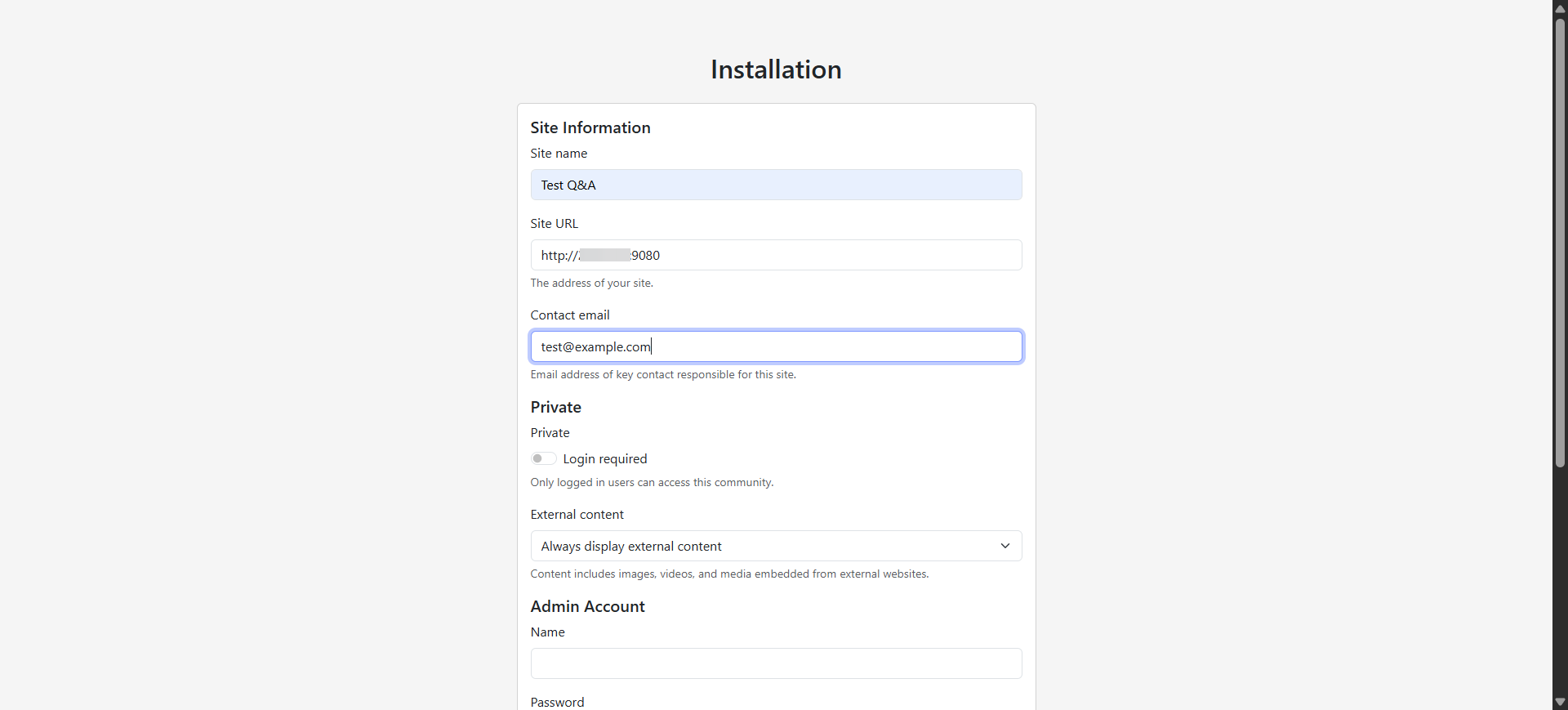Viewport: 1568px width, 710px height.
Task: Focus the Site URL text box
Action: 776,255
